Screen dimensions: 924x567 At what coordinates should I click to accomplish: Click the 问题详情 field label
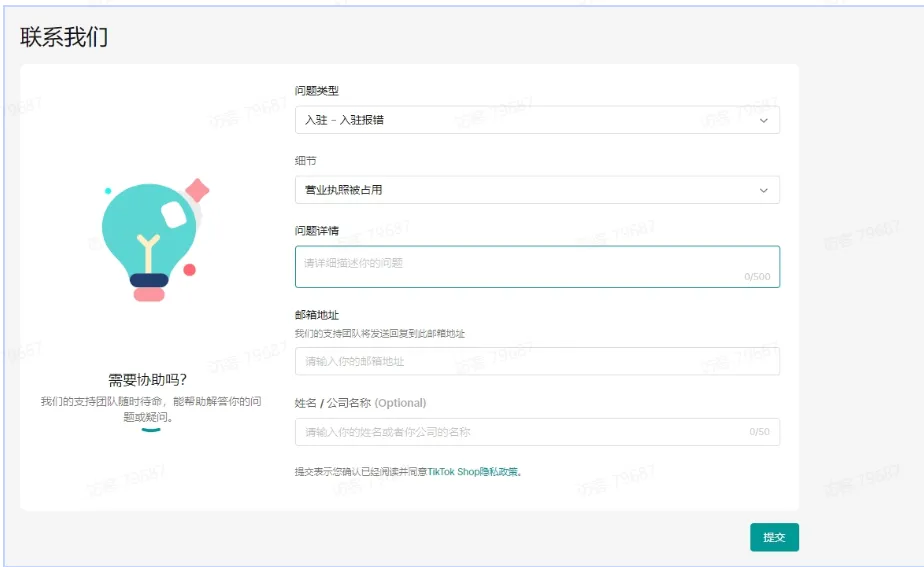pos(316,230)
